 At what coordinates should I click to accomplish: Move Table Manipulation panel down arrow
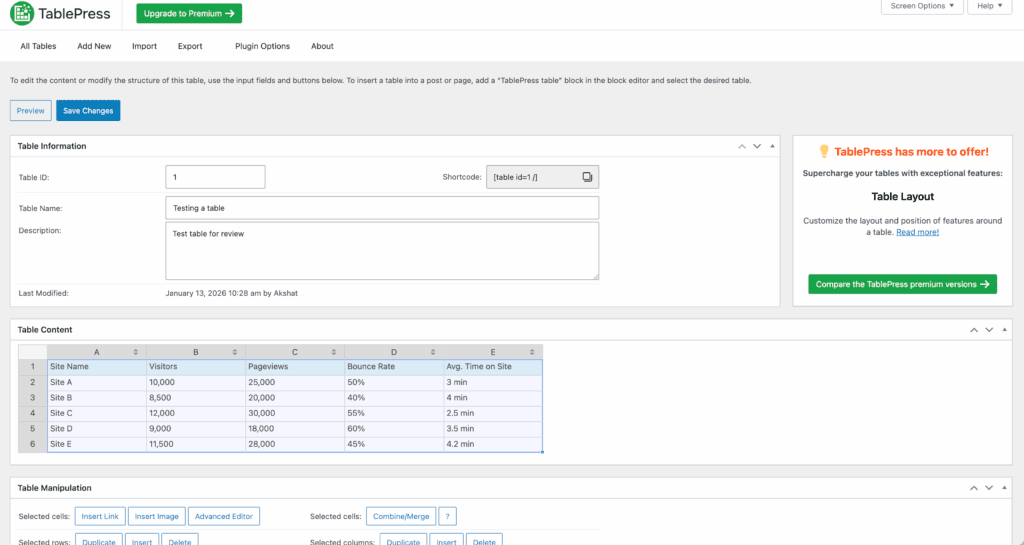point(989,488)
